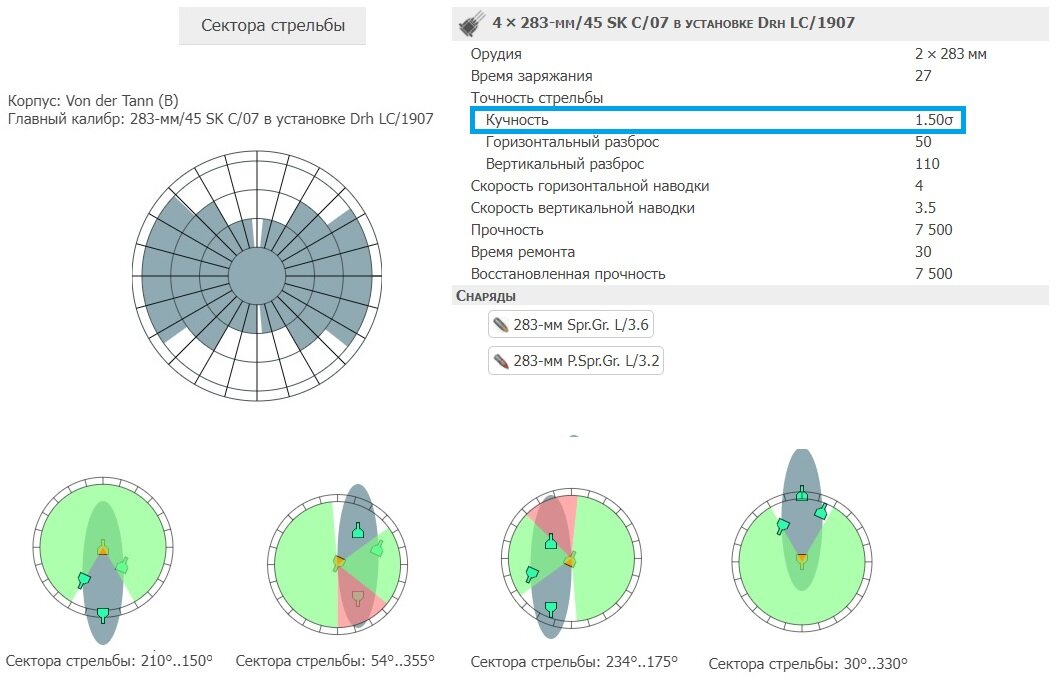Click orange turret marker in 234°..175° diagram
This screenshot has height=695, width=1062.
[x=570, y=560]
